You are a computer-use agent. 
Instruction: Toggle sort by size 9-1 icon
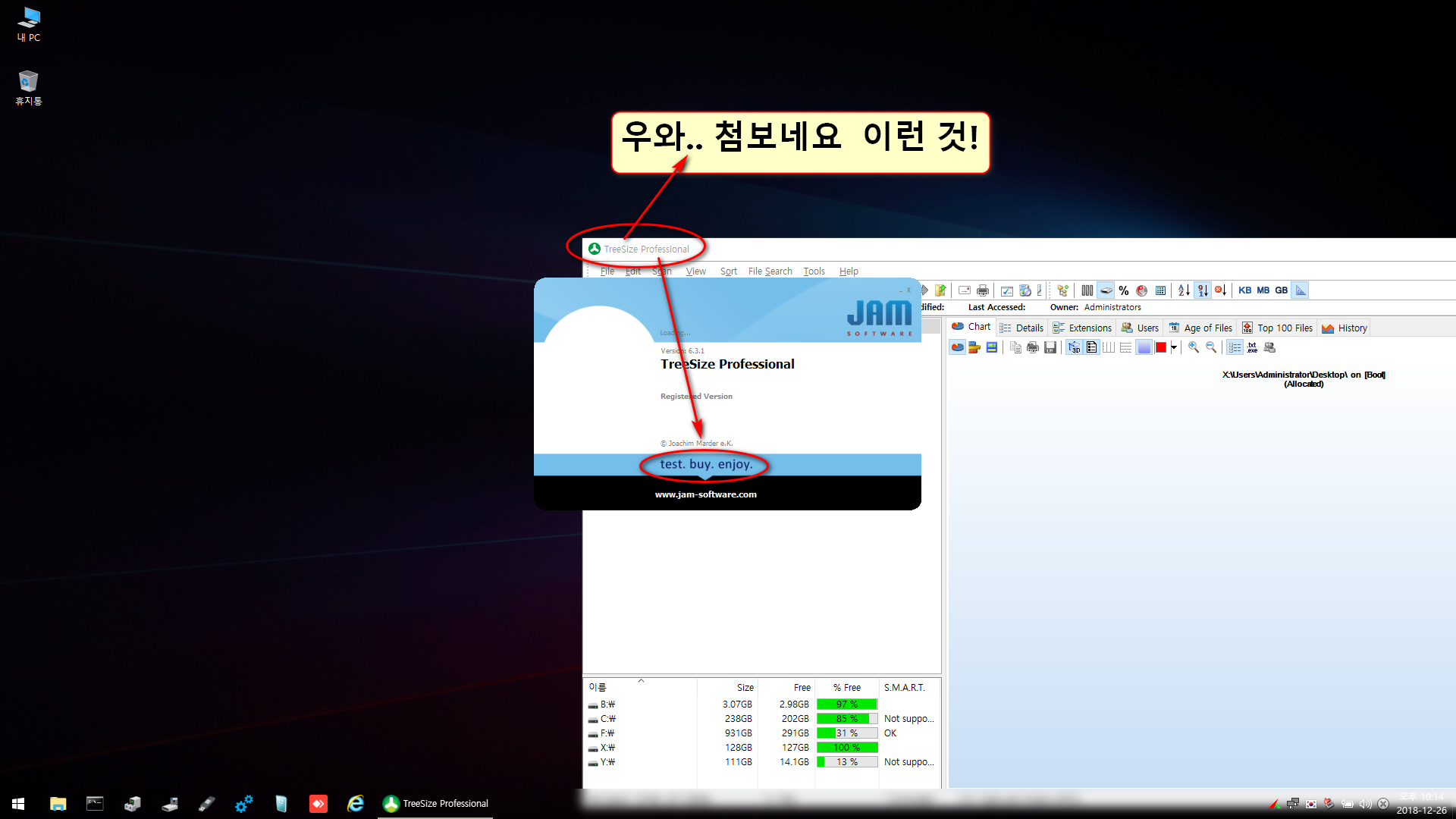[x=1203, y=290]
